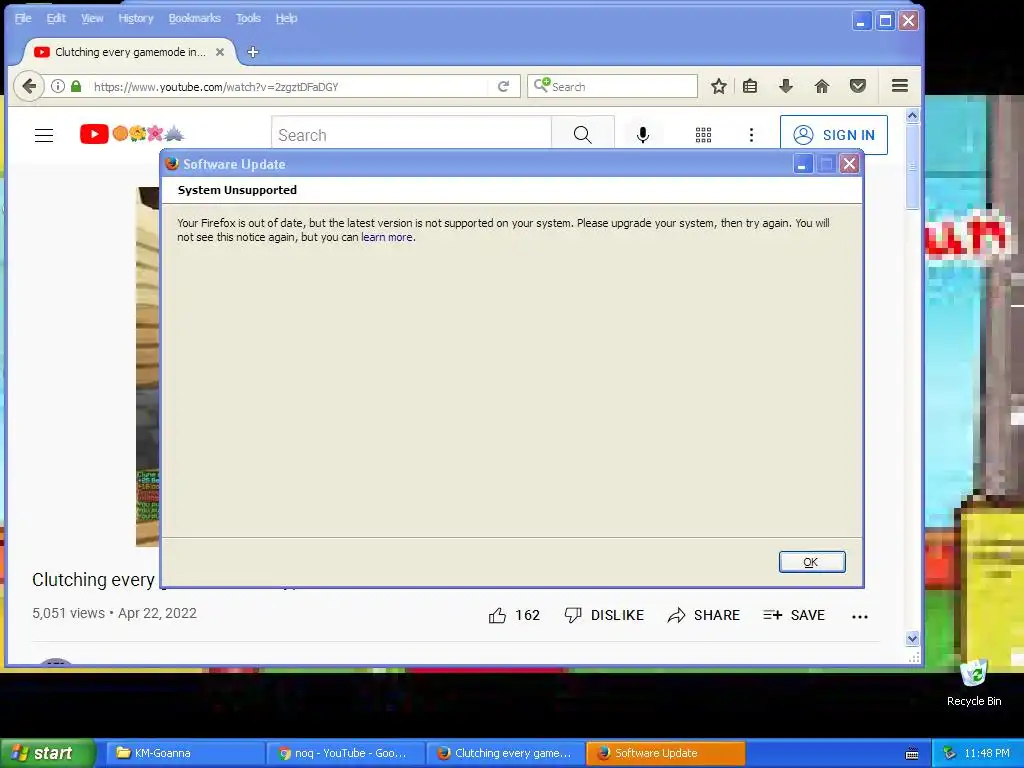
Task: Click the Firefox toolbar search box
Action: (x=613, y=86)
